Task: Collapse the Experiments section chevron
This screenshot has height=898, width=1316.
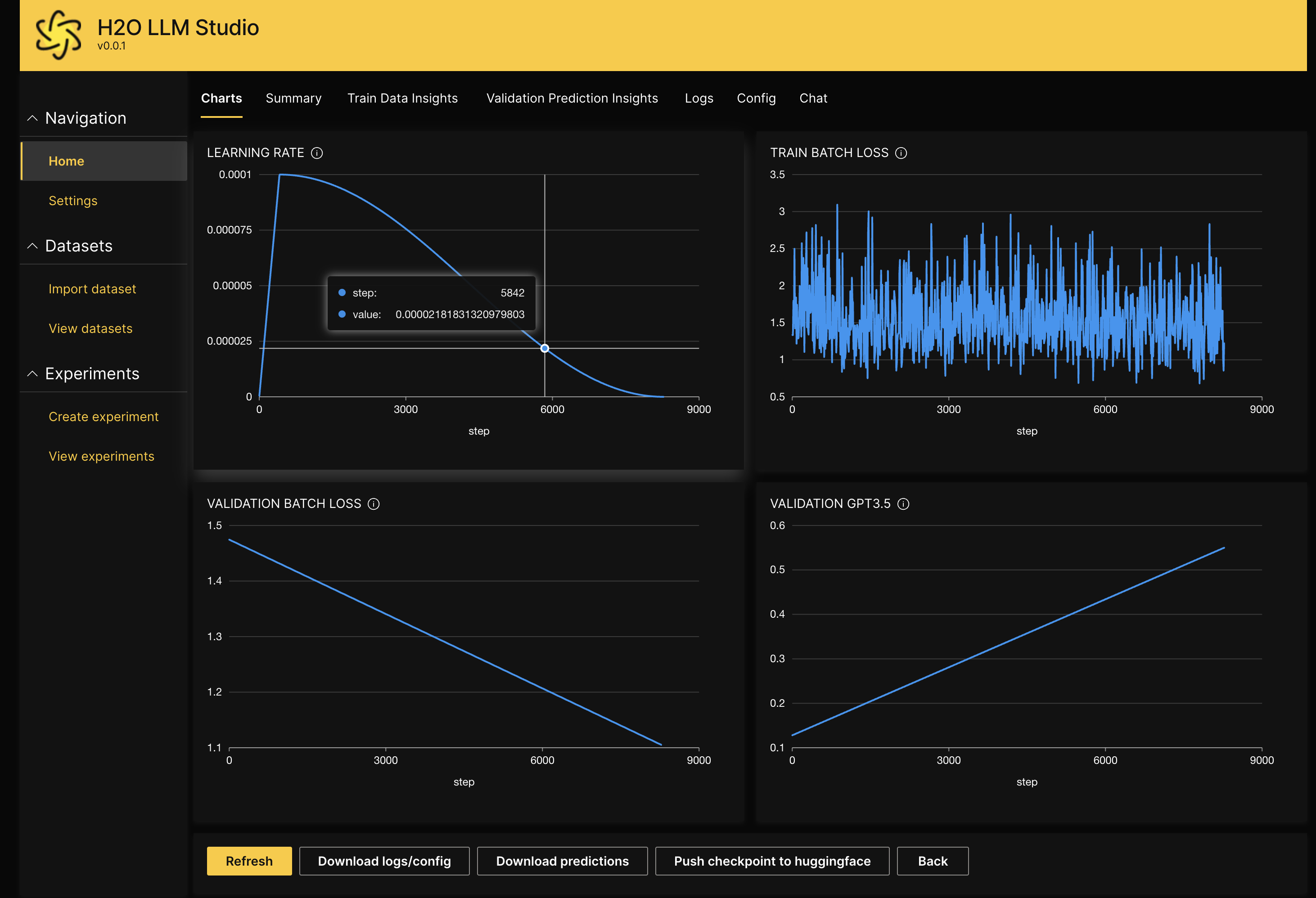Action: [x=33, y=374]
